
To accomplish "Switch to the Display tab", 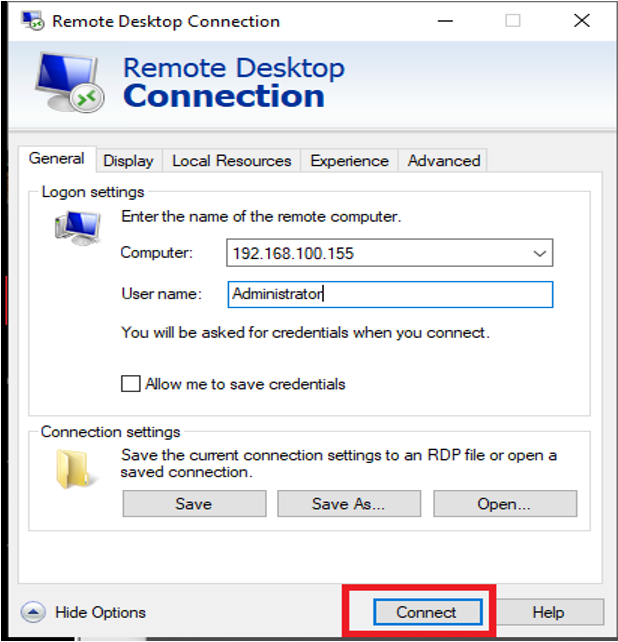I will click(x=129, y=160).
